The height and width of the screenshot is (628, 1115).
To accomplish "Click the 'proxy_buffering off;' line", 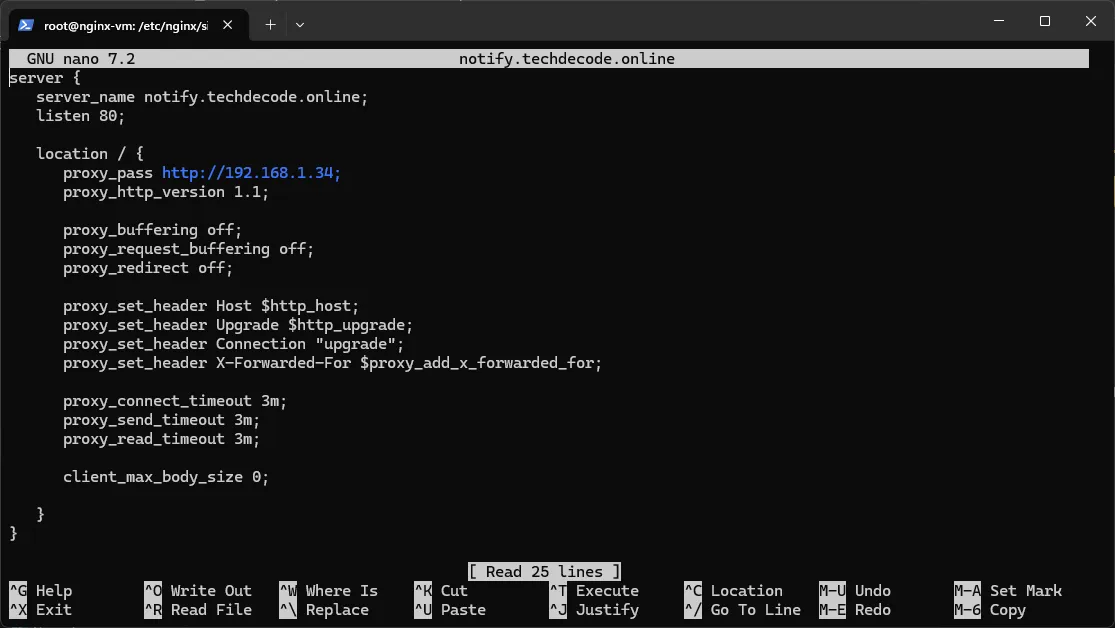I will pos(152,230).
